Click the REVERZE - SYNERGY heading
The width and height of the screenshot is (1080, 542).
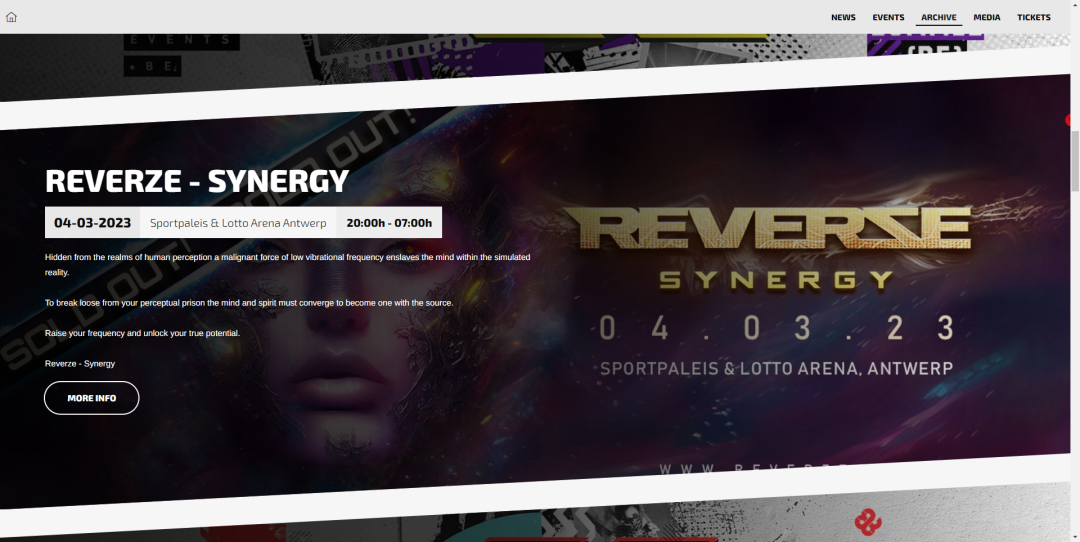197,181
